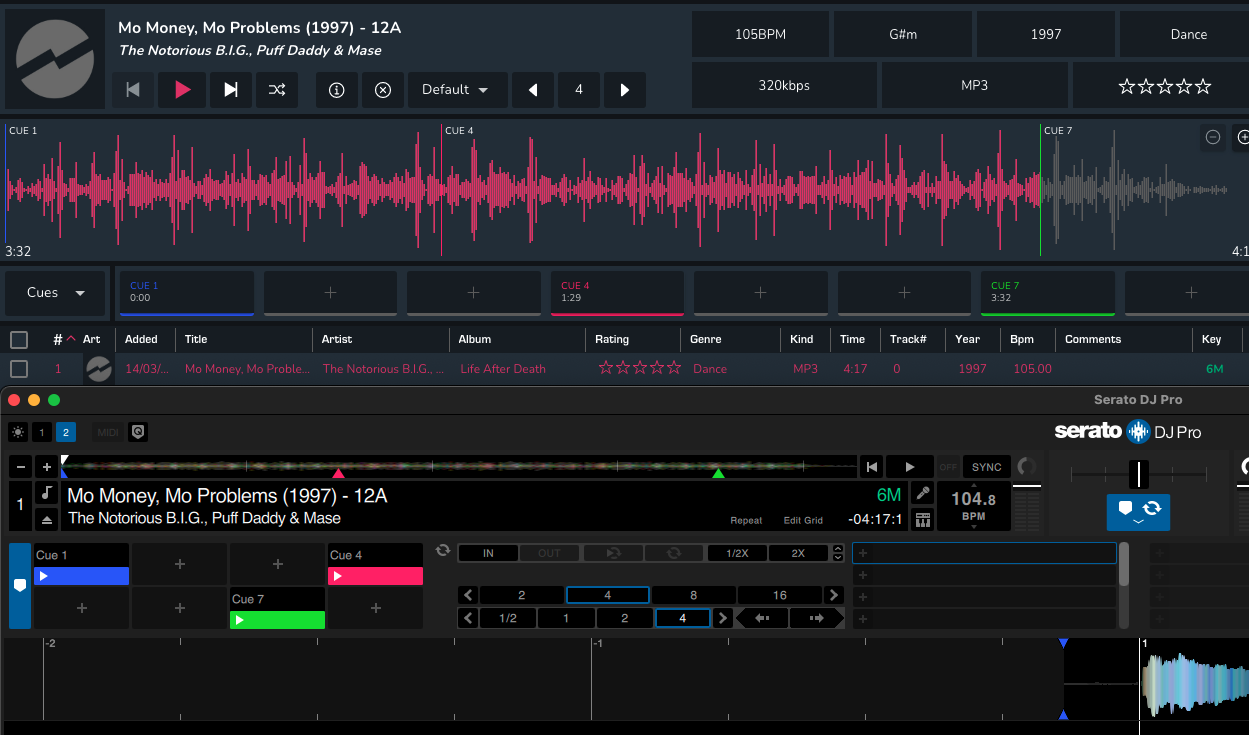Toggle Serato brightness sun icon

[18, 432]
